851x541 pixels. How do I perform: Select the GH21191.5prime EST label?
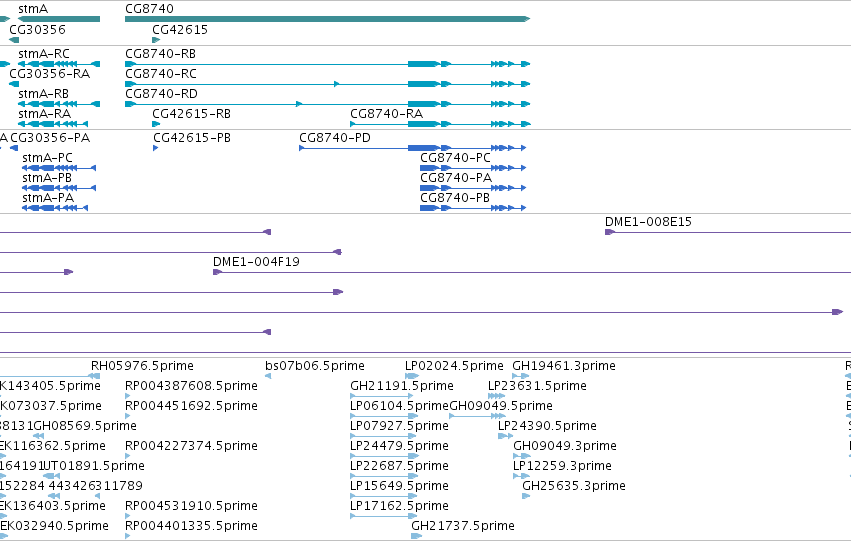[402, 386]
